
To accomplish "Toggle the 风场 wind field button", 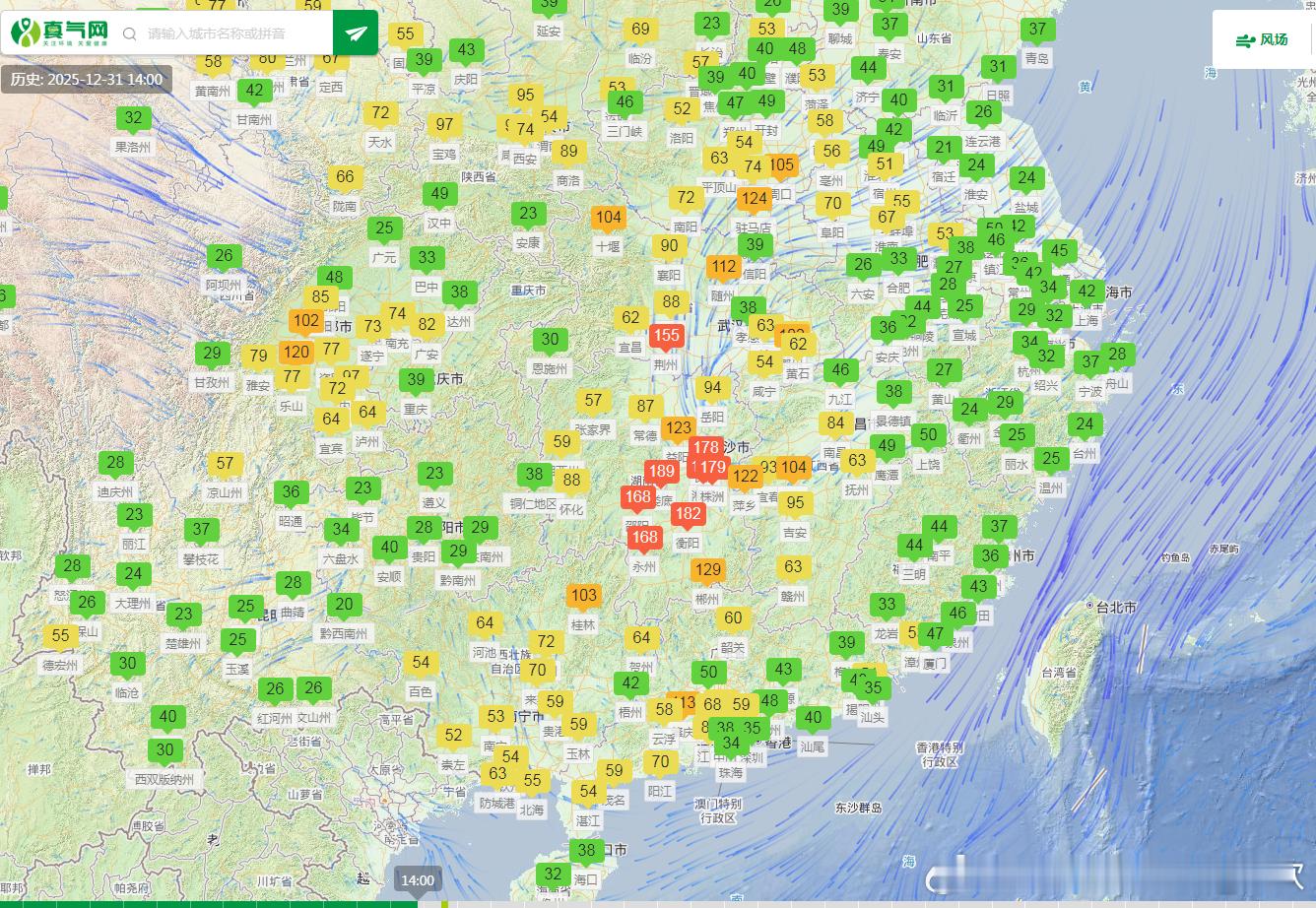I will coord(1262,39).
